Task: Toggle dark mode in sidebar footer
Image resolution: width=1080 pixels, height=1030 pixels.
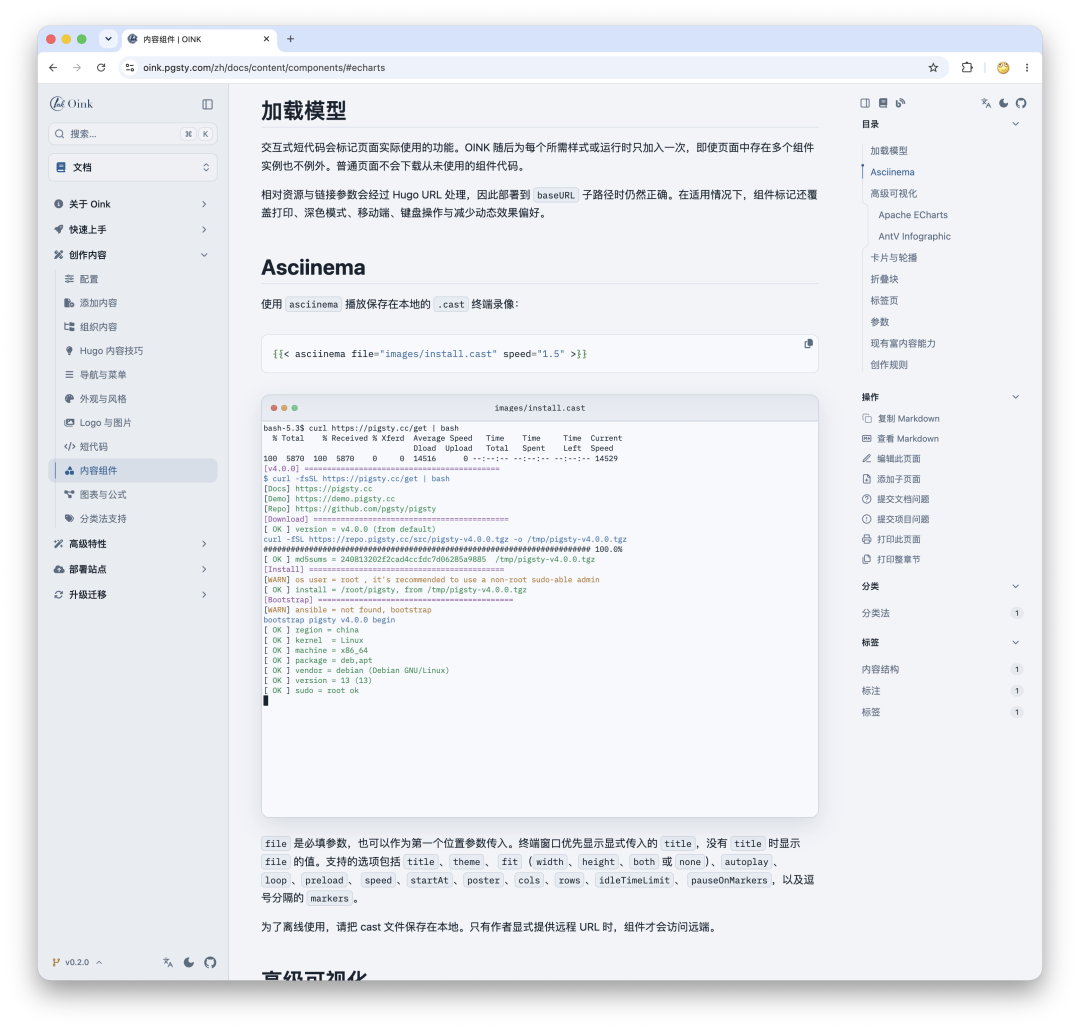Action: 189,962
